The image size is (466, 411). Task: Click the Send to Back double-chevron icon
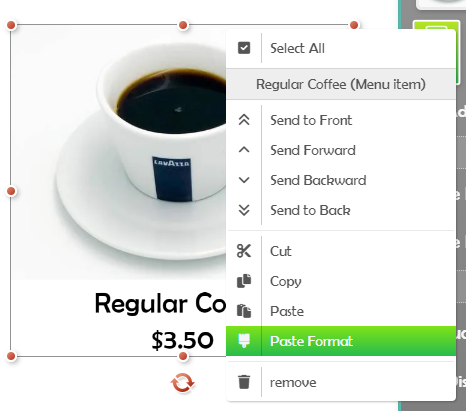[244, 210]
